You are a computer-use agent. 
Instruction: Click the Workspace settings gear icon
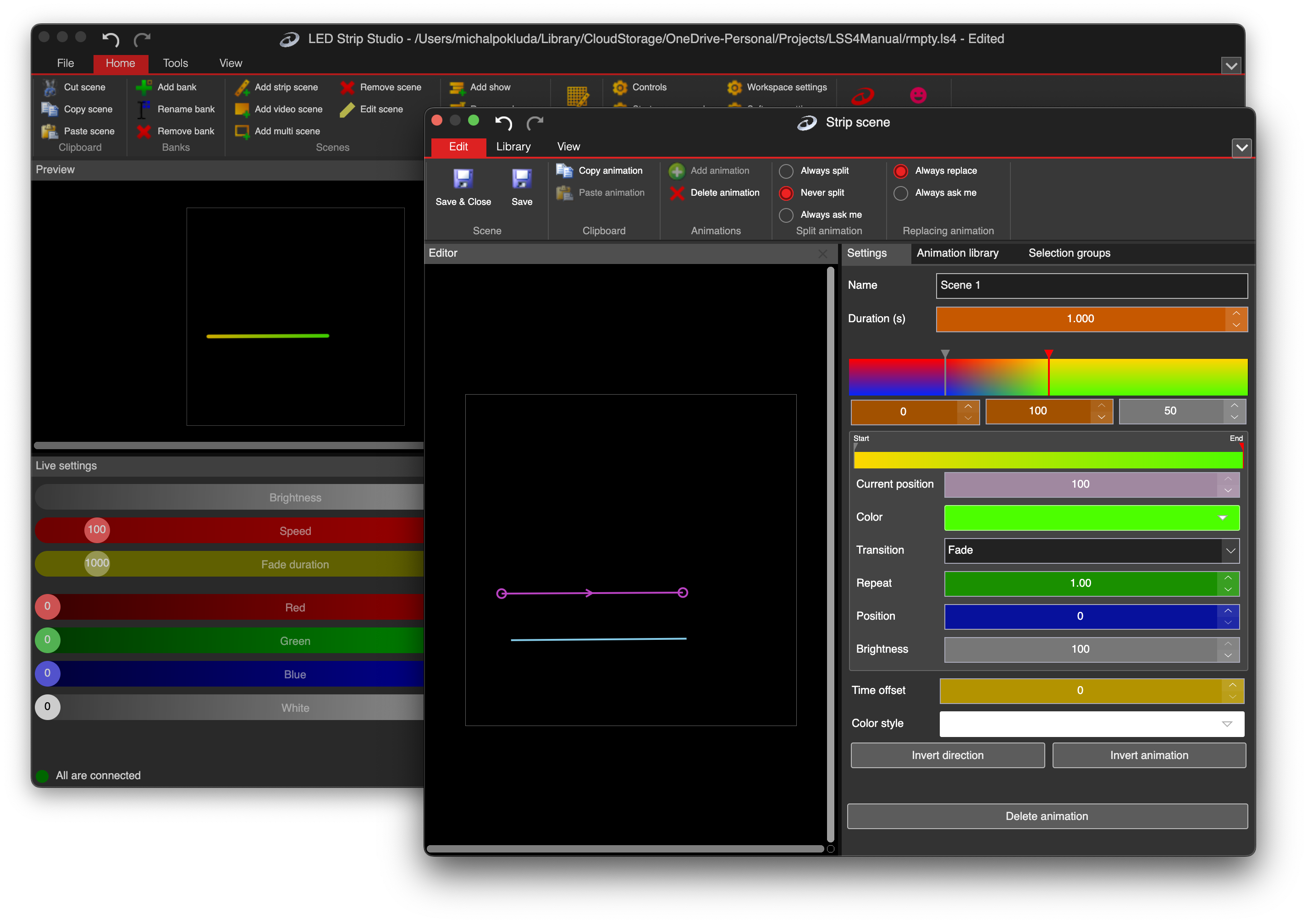click(734, 87)
